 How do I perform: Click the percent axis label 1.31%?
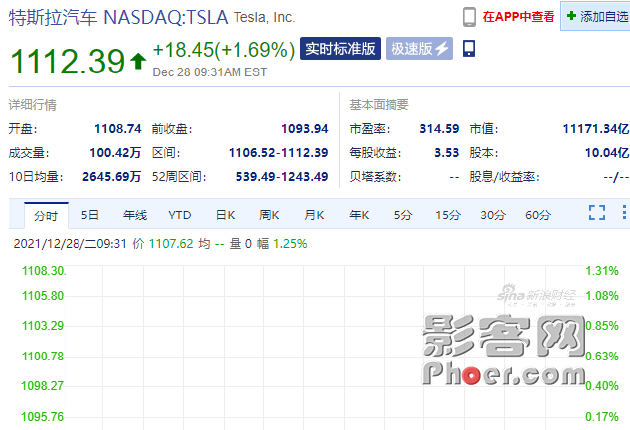click(x=602, y=271)
